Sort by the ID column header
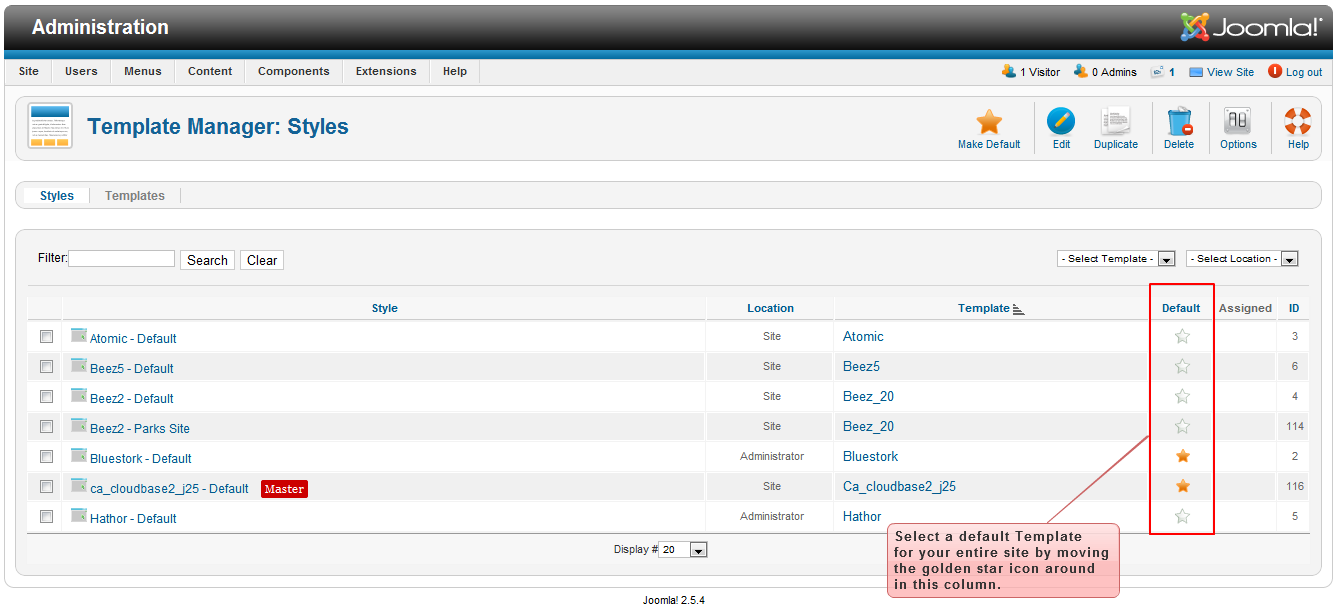1338x612 pixels. (x=1294, y=309)
